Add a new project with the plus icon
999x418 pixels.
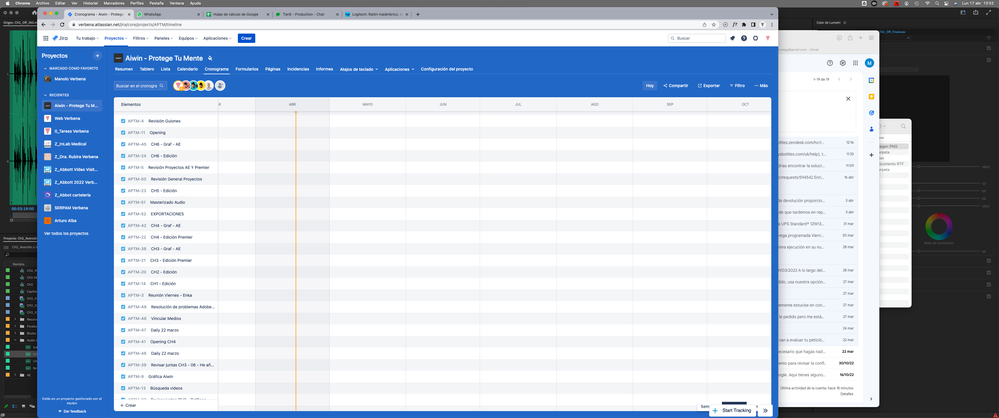(97, 56)
